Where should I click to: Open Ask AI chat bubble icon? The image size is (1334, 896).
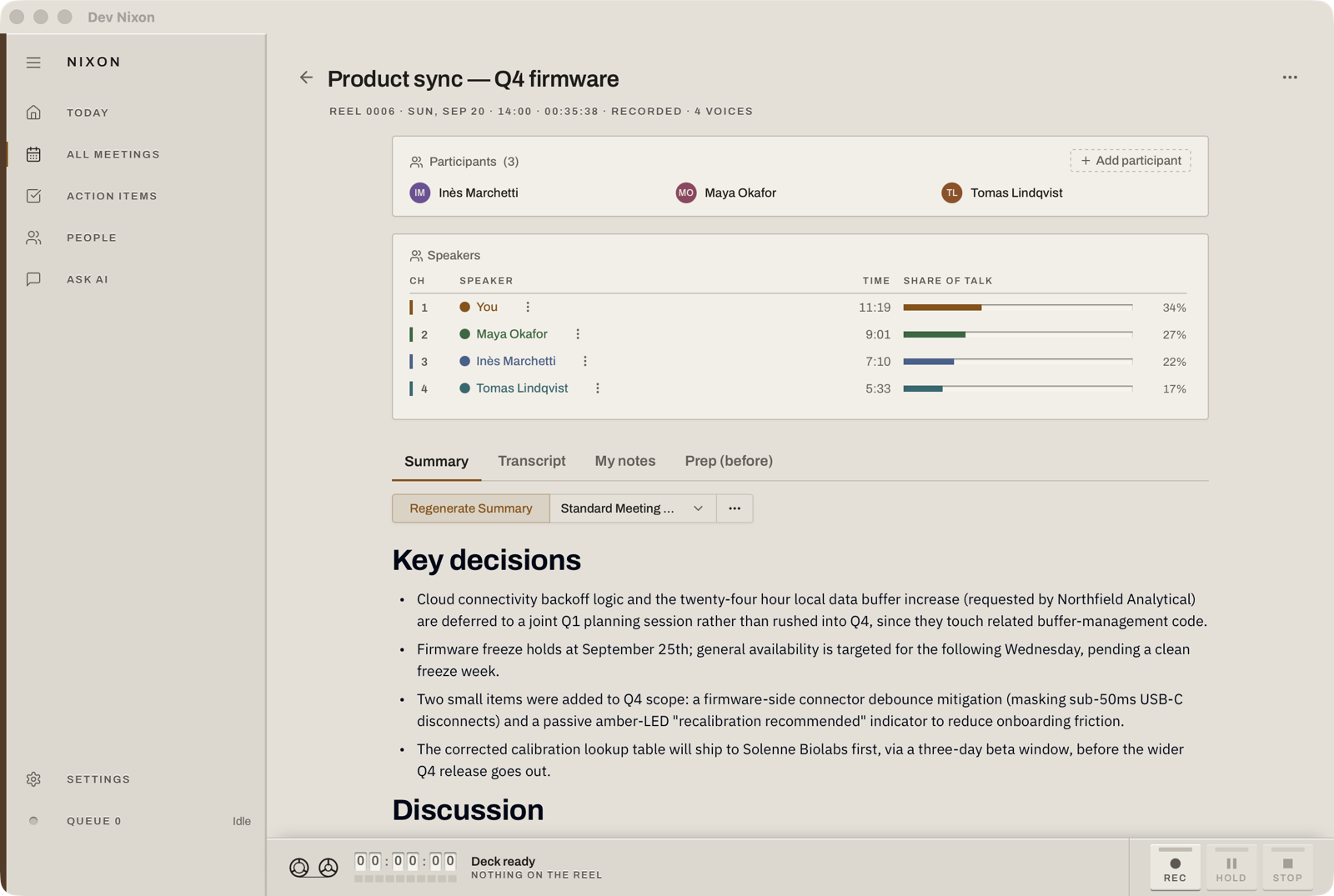(33, 279)
